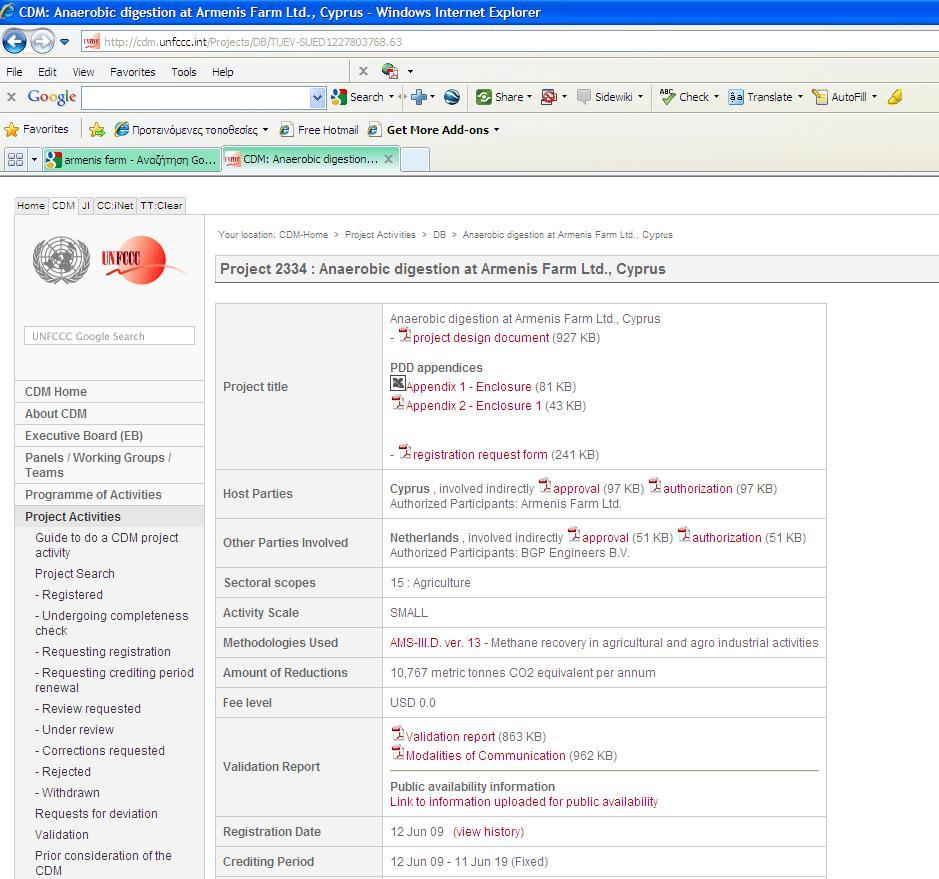Open the Sidewiki speech bubble button
Image resolution: width=939 pixels, height=879 pixels.
(x=604, y=97)
